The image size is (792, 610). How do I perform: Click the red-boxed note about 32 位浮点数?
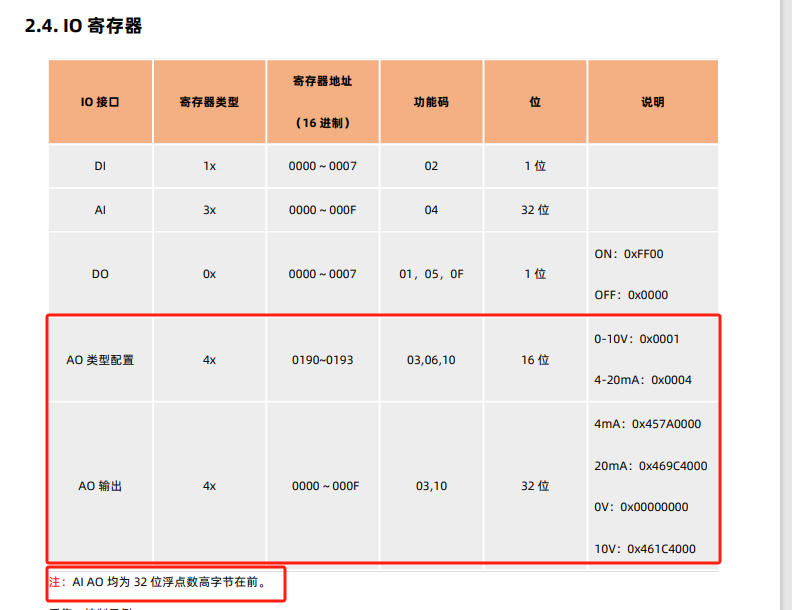coord(165,581)
